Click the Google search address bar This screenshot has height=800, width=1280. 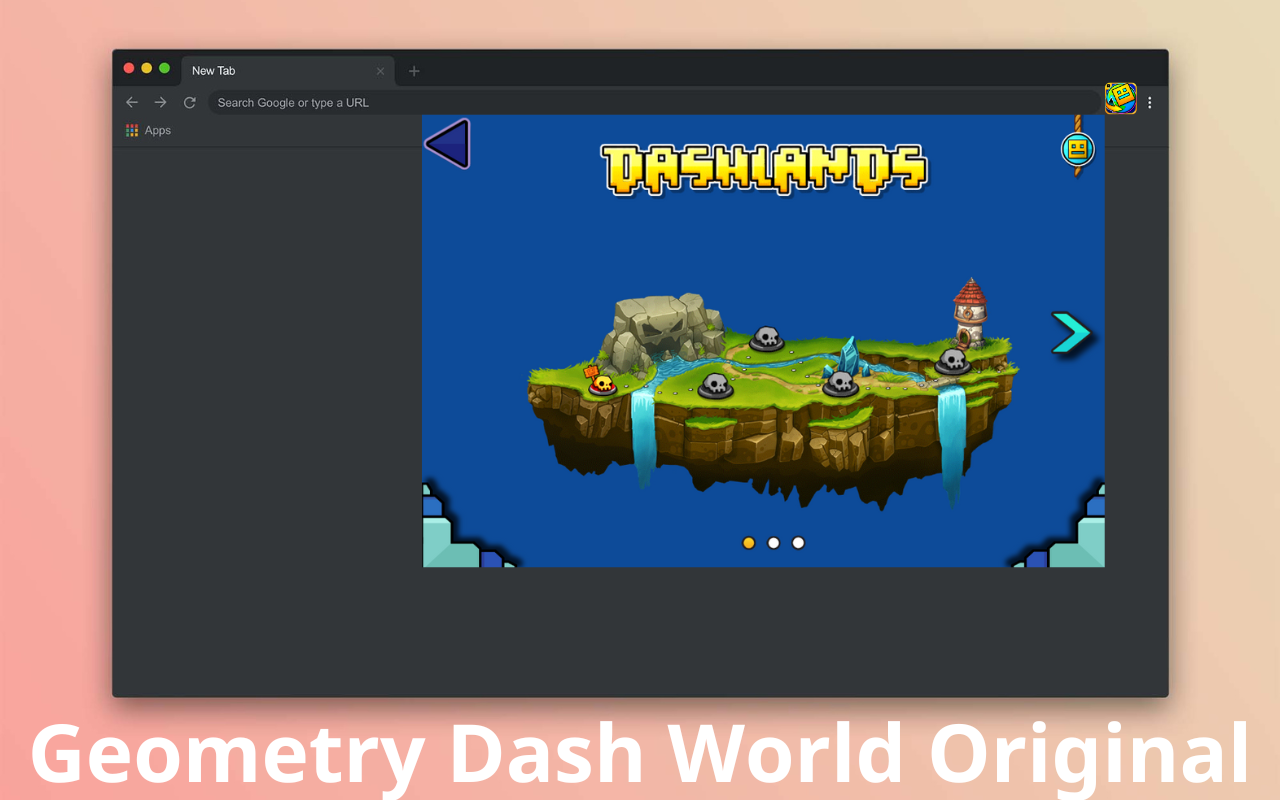300,102
